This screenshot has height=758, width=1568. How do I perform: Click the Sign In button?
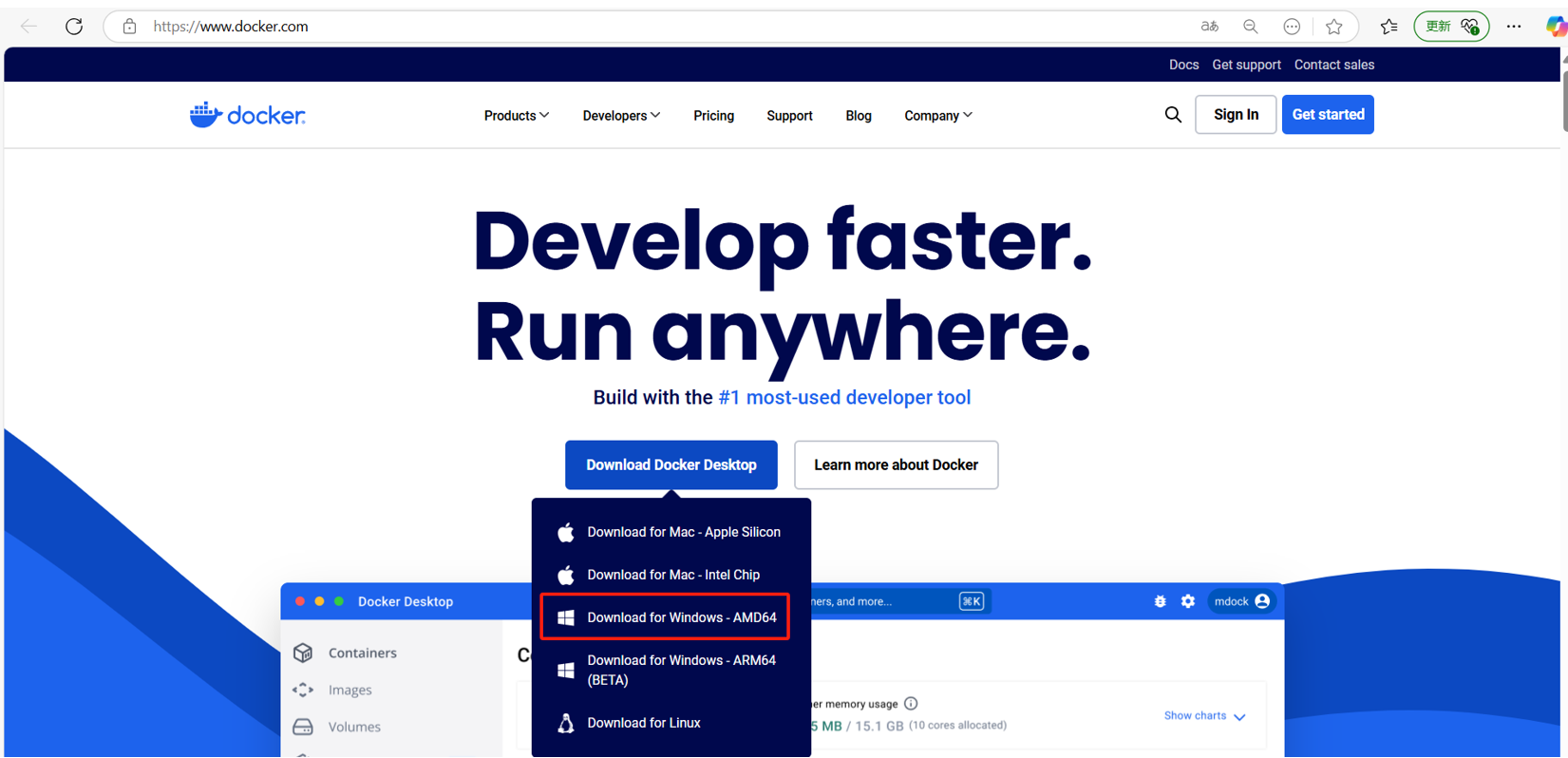1236,115
